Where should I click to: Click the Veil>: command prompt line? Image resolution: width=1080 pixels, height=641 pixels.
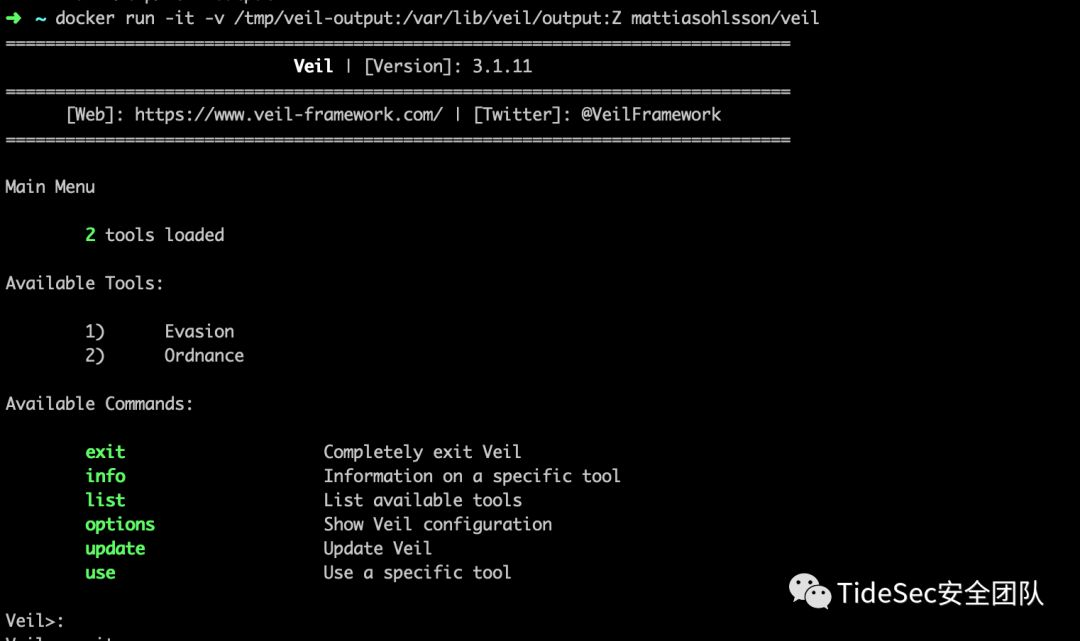[35, 620]
